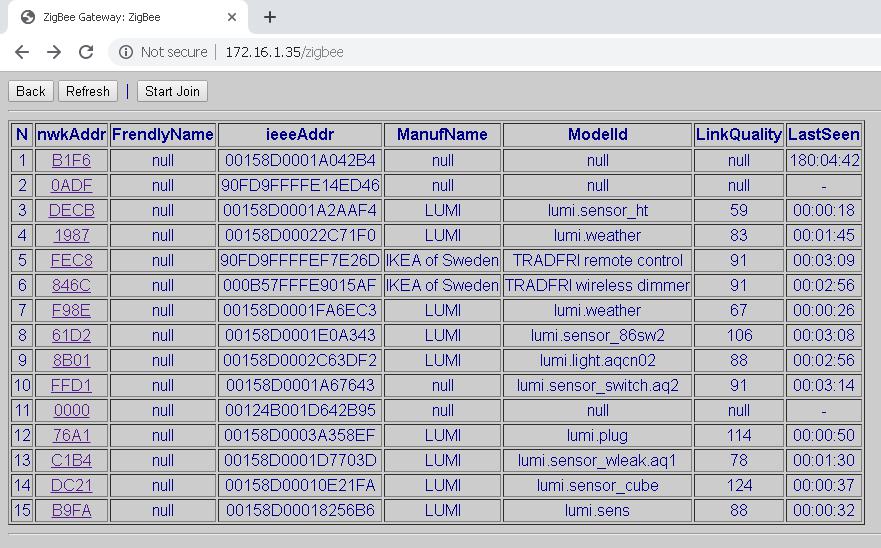Open the FEC8 TRADFRI remote link
Viewport: 881px width, 548px height.
[71, 260]
